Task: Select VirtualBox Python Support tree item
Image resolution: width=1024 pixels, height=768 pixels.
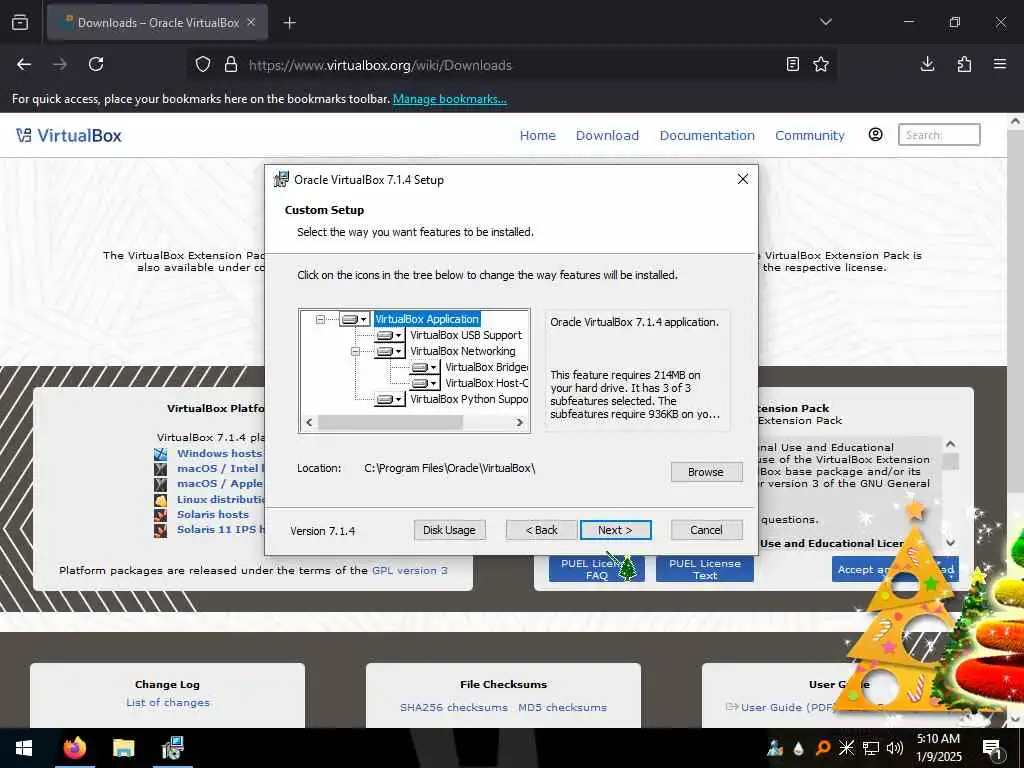Action: coord(468,399)
